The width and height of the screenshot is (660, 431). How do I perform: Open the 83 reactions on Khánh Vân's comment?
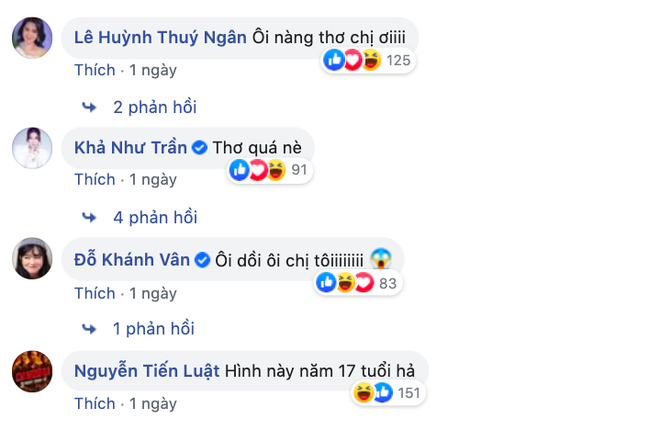(x=358, y=283)
